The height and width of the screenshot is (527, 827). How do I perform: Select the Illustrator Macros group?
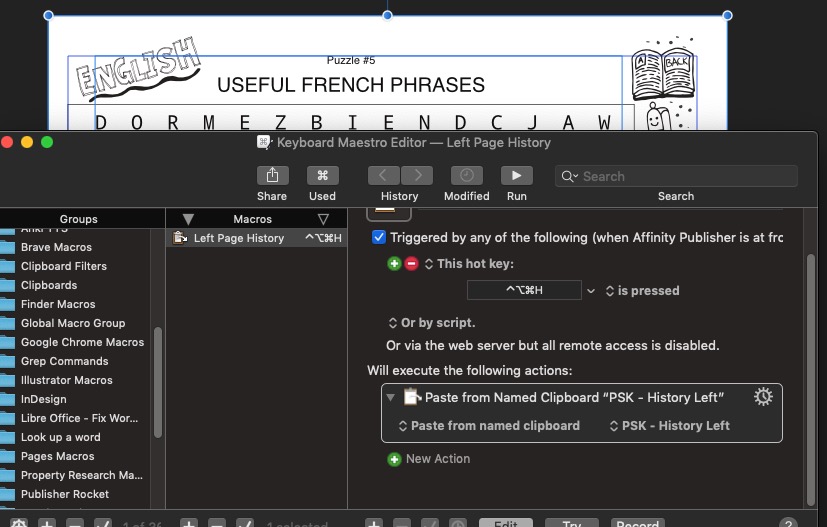pos(66,380)
